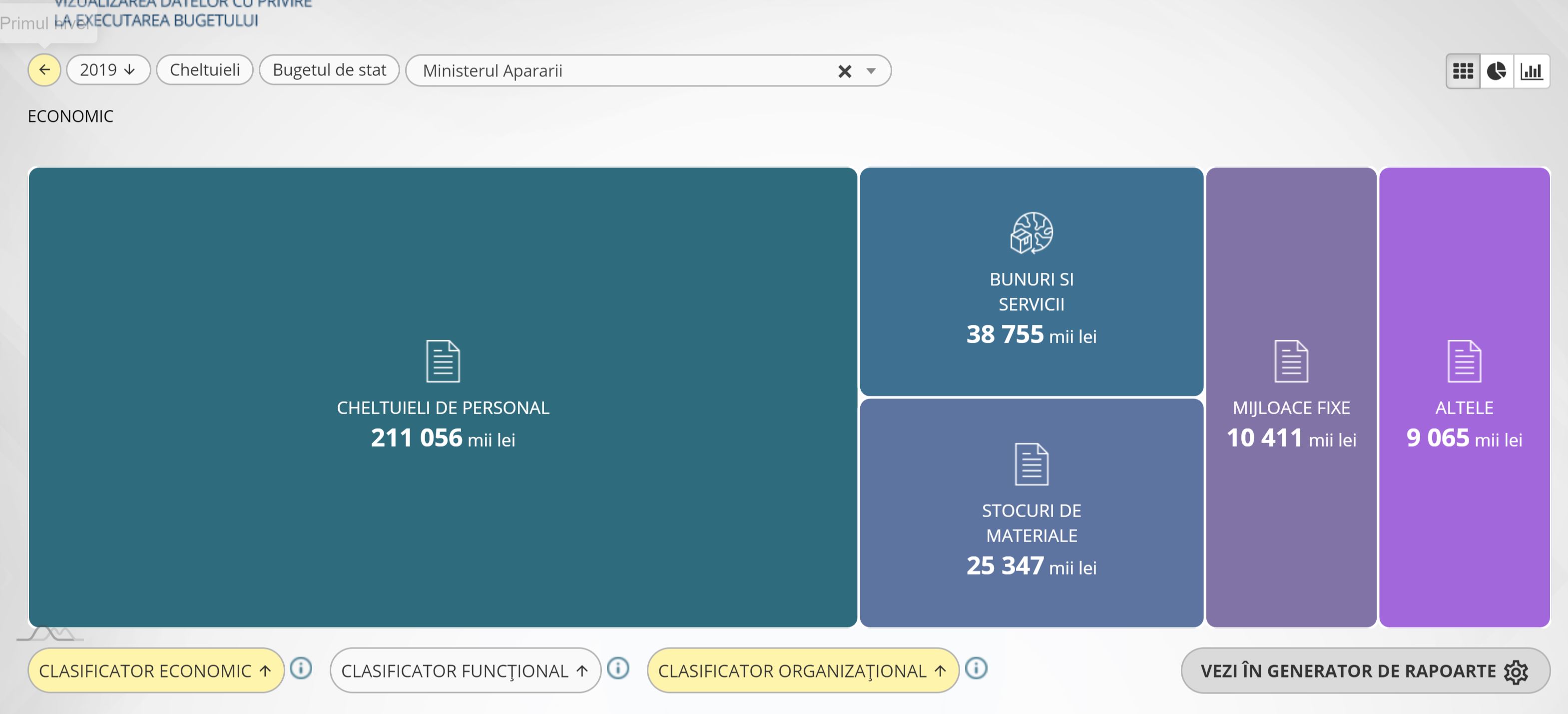Viewport: 1568px width, 714px height.
Task: Switch to bar chart view
Action: 1531,71
